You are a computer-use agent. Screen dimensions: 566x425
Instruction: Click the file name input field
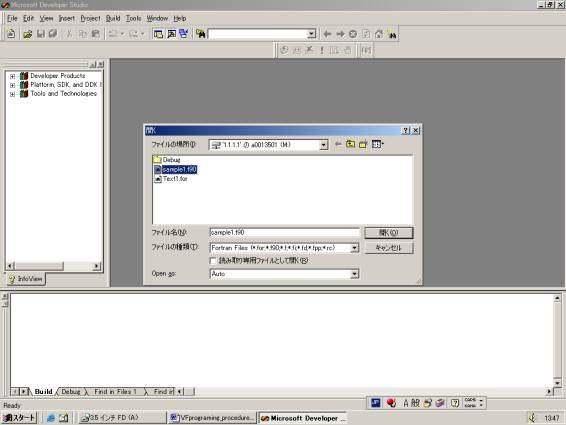point(284,233)
